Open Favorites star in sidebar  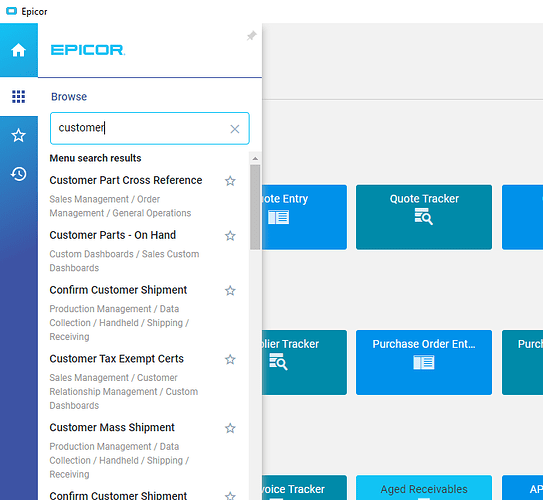click(x=18, y=135)
